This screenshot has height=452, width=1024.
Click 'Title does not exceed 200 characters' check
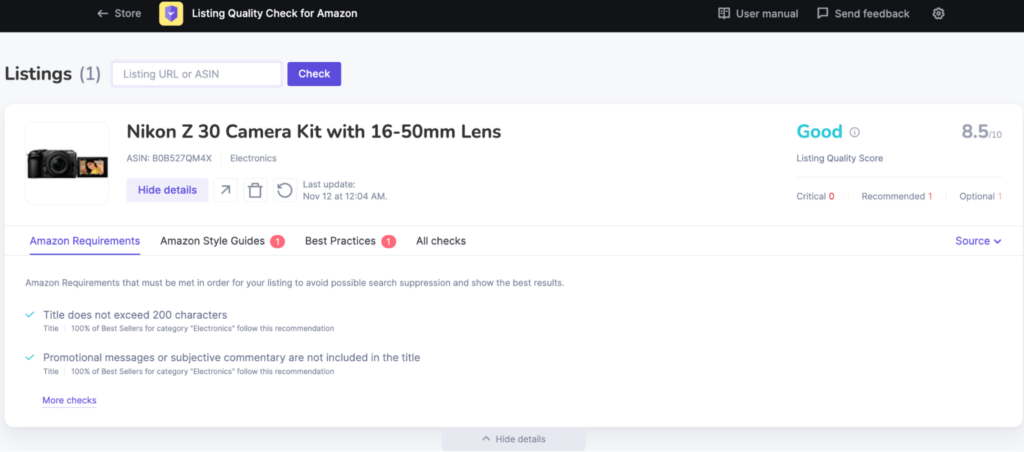pos(135,315)
